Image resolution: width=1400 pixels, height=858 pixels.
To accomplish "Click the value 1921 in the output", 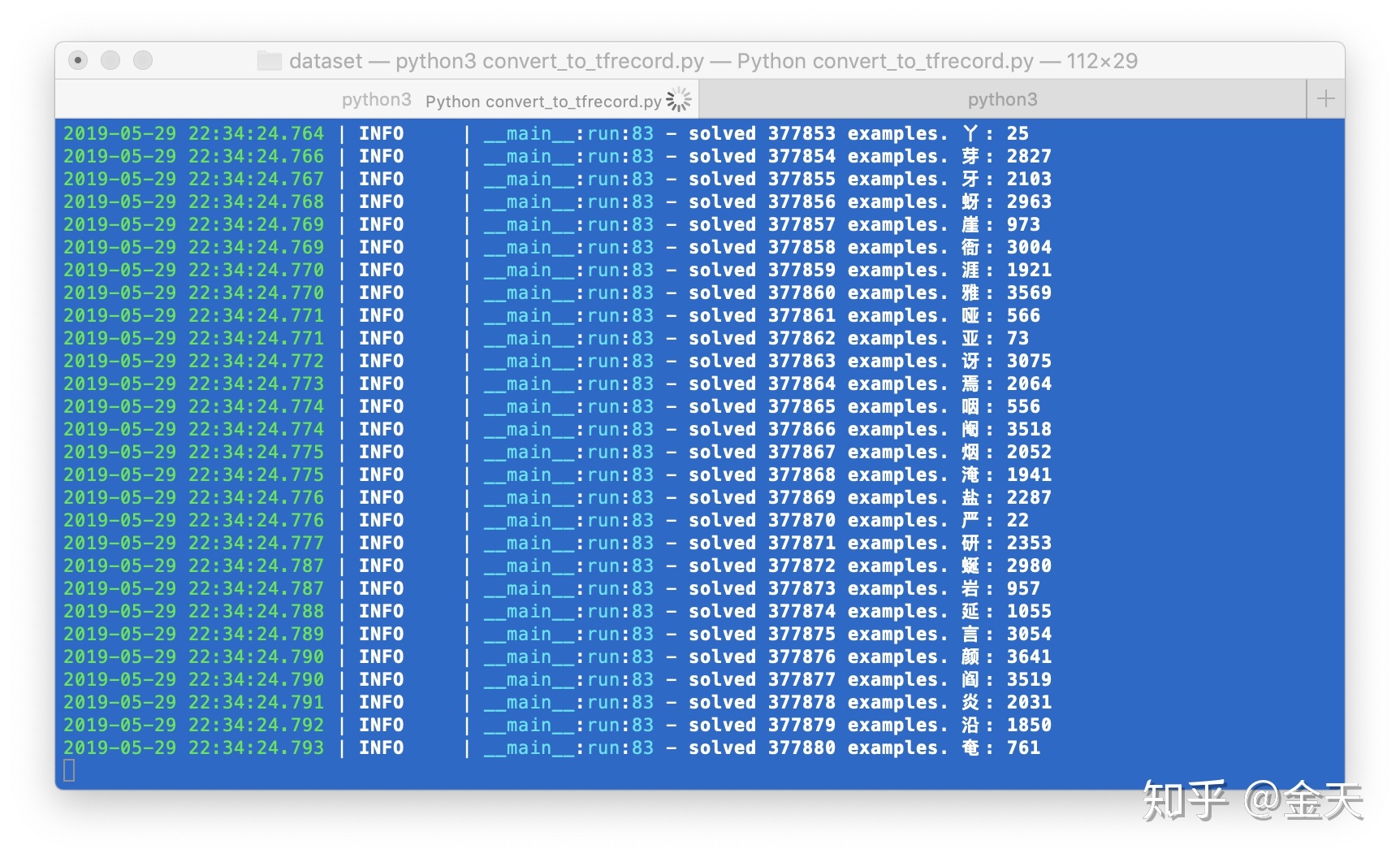I will (1029, 270).
